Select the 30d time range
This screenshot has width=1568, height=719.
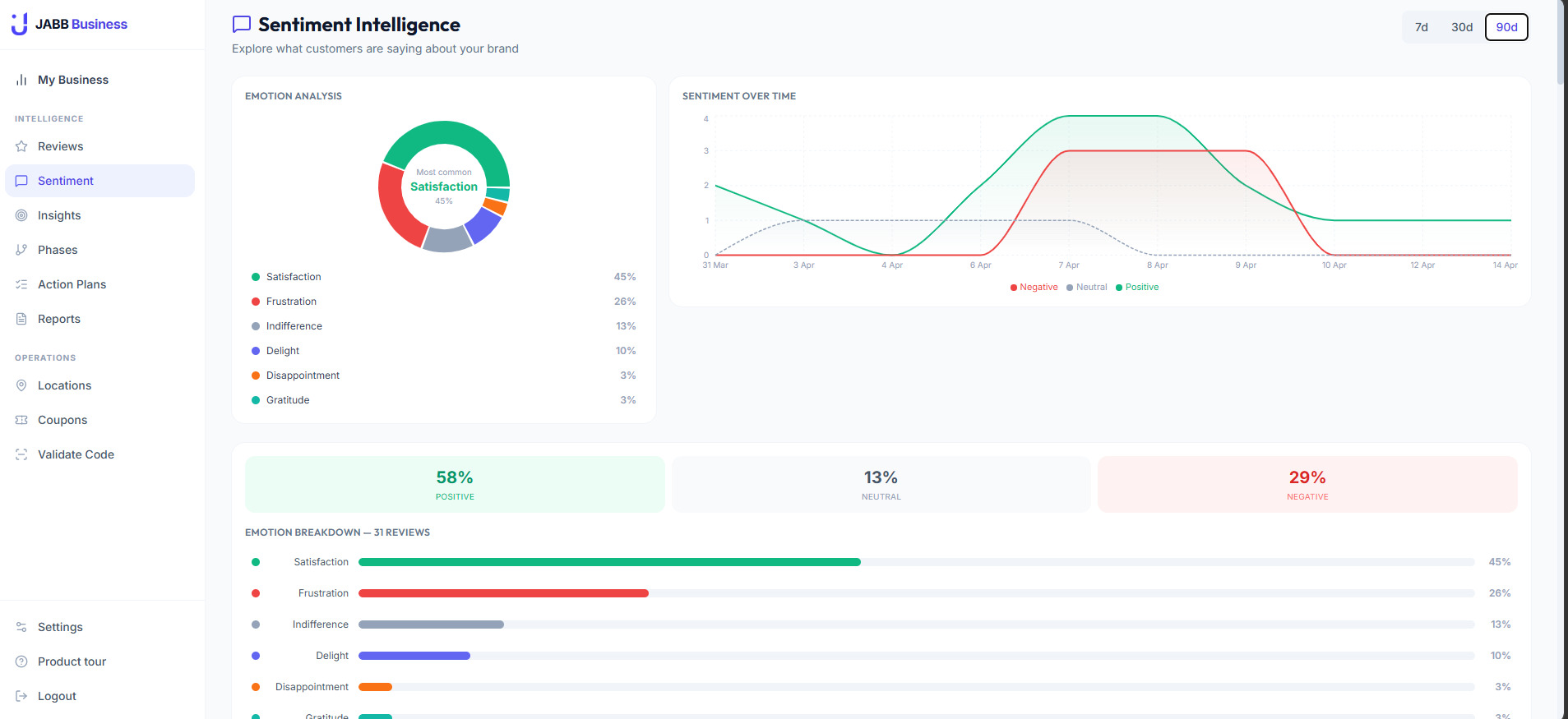(1461, 27)
